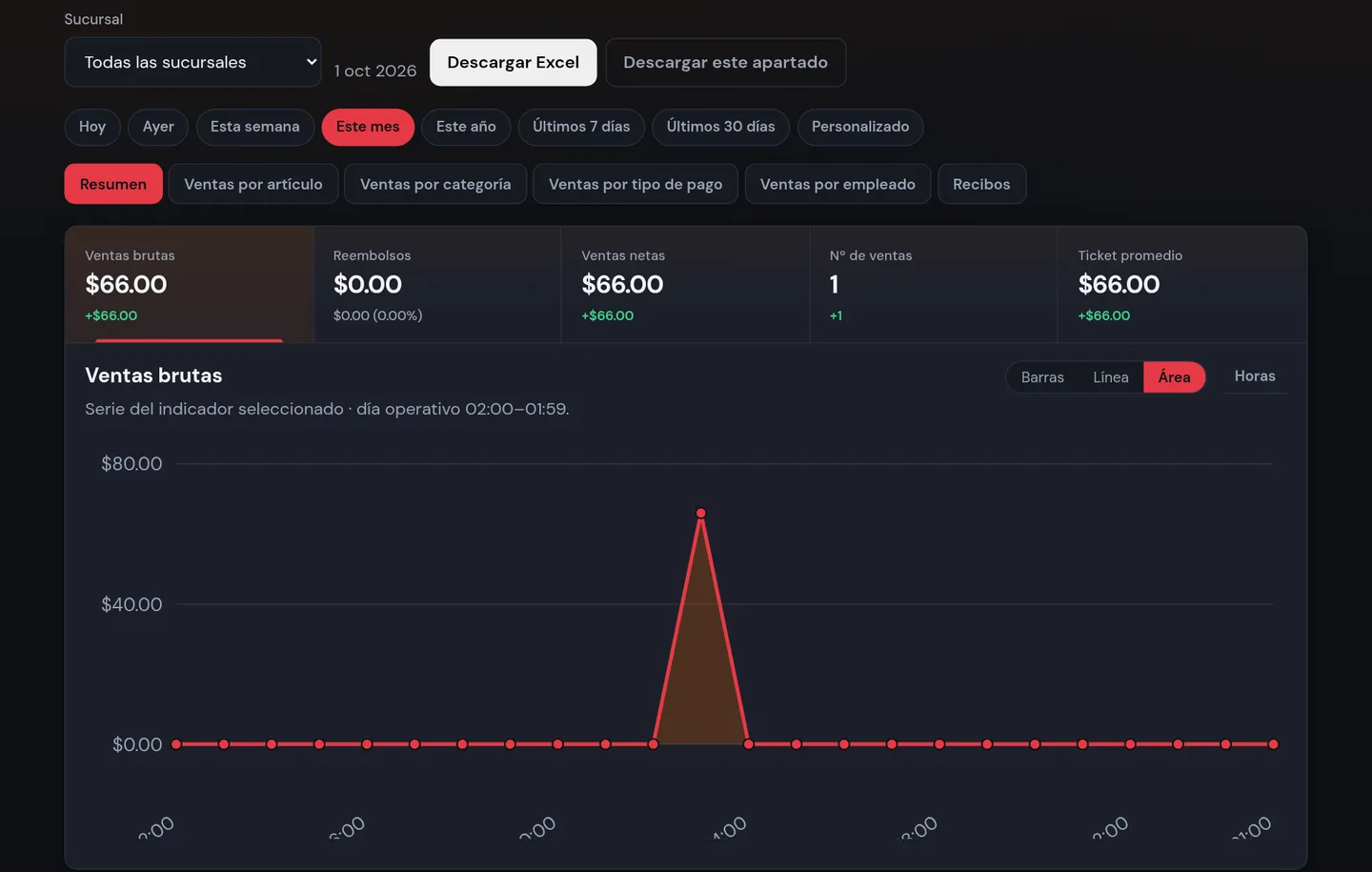Click the Ventas brutas chart heading
This screenshot has height=872, width=1372.
click(x=153, y=375)
